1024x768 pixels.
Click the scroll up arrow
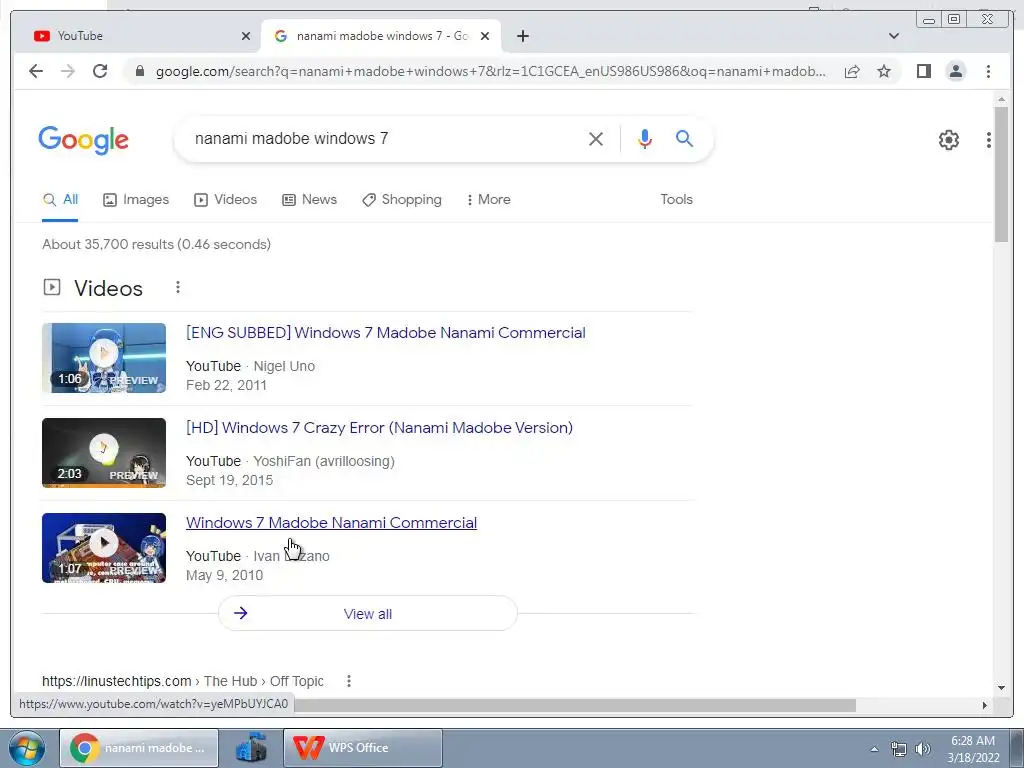(1001, 99)
